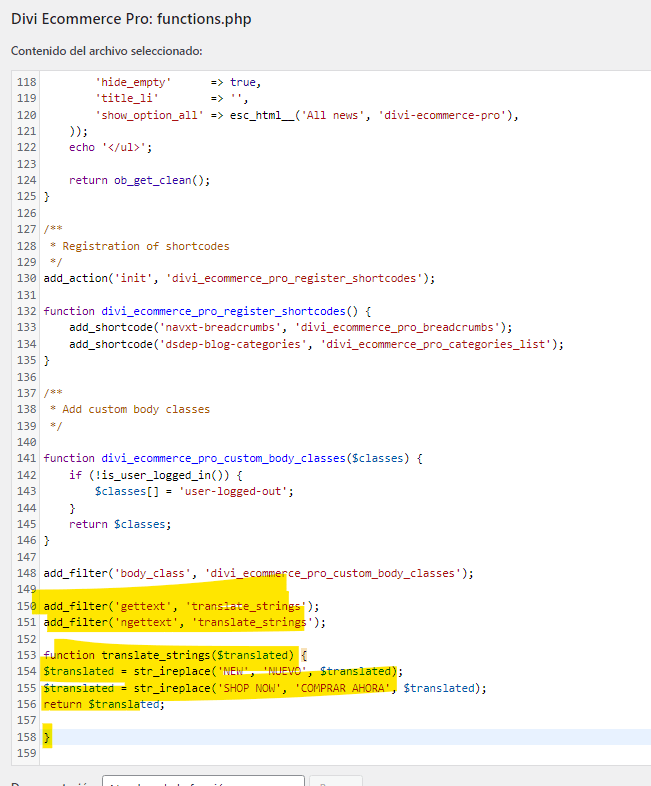
Task: Click the add_filter('body_class') line
Action: [258, 573]
